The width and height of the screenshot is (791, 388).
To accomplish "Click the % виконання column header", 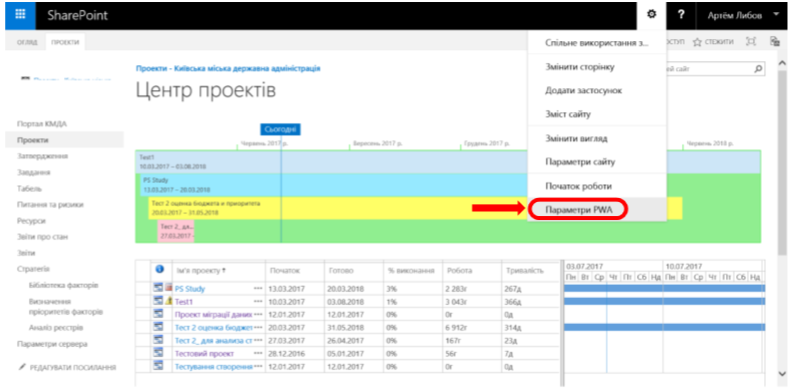I will [x=411, y=271].
